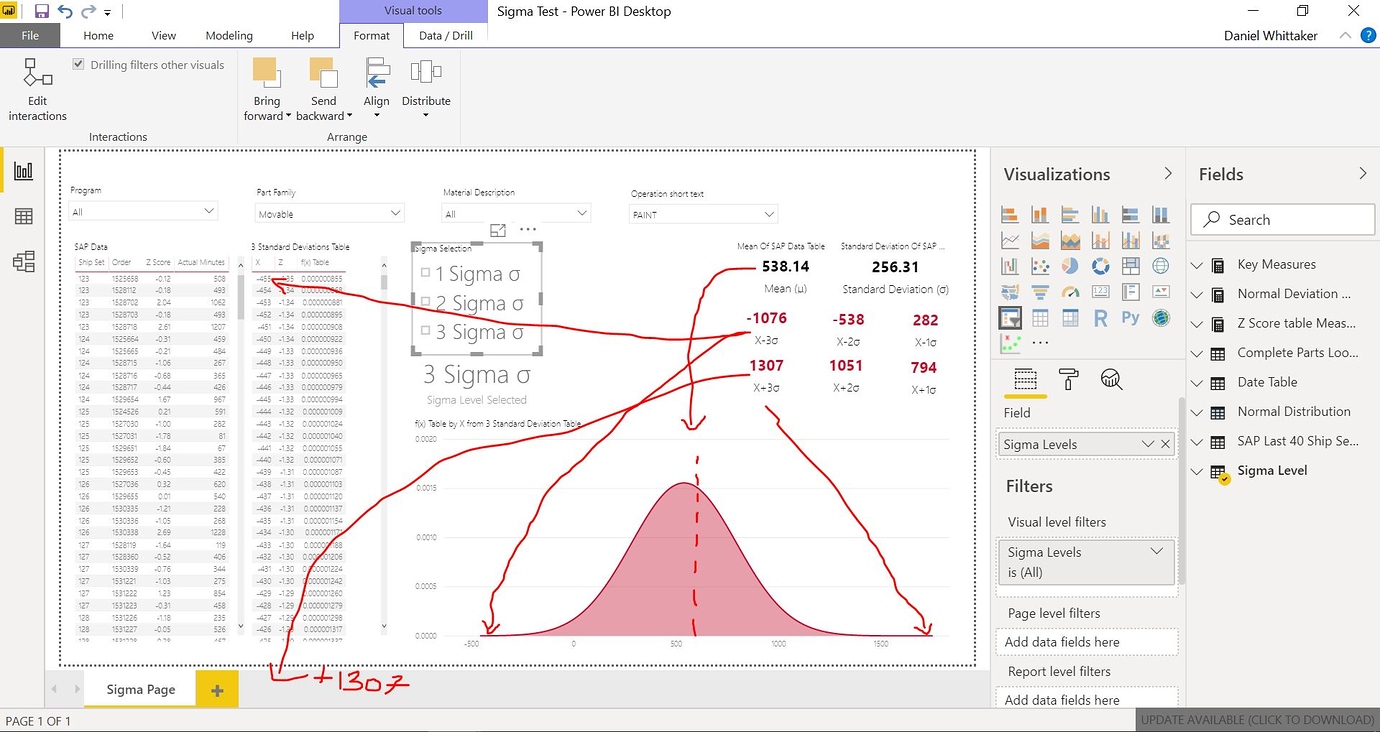
Task: Insert an R script visual
Action: coord(1101,317)
